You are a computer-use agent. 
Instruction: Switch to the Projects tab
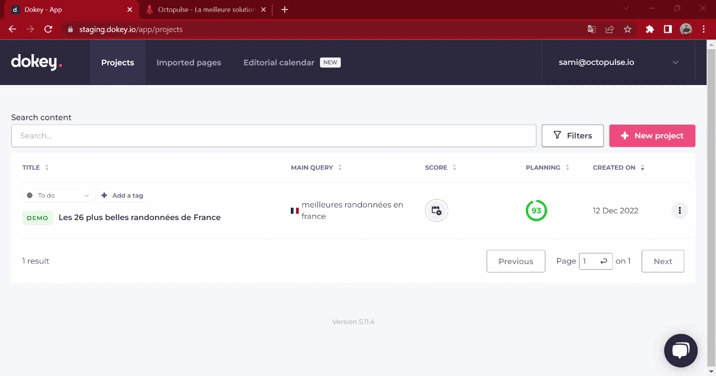(x=117, y=63)
